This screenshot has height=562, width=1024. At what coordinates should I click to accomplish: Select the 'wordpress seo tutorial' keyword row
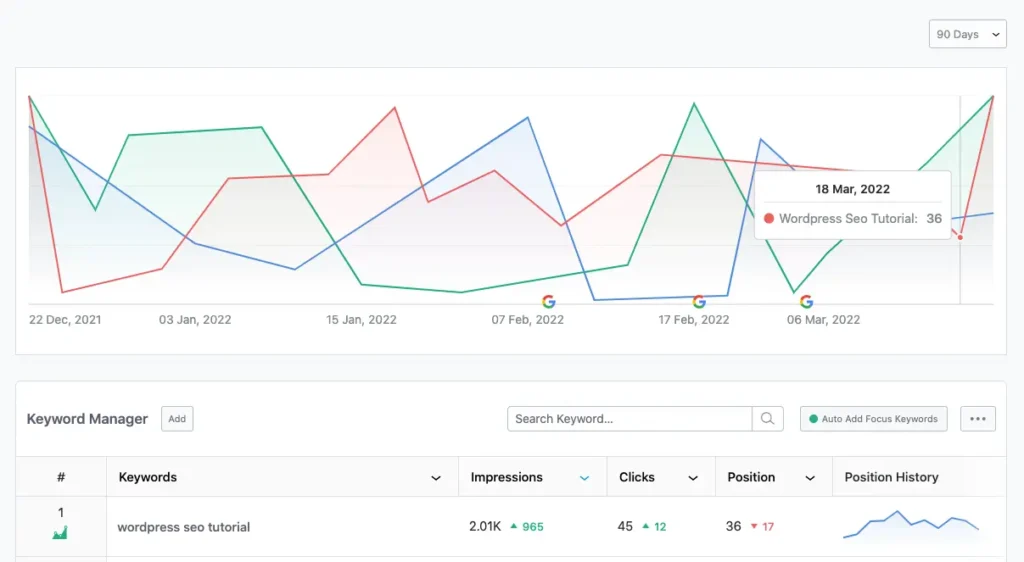click(510, 526)
